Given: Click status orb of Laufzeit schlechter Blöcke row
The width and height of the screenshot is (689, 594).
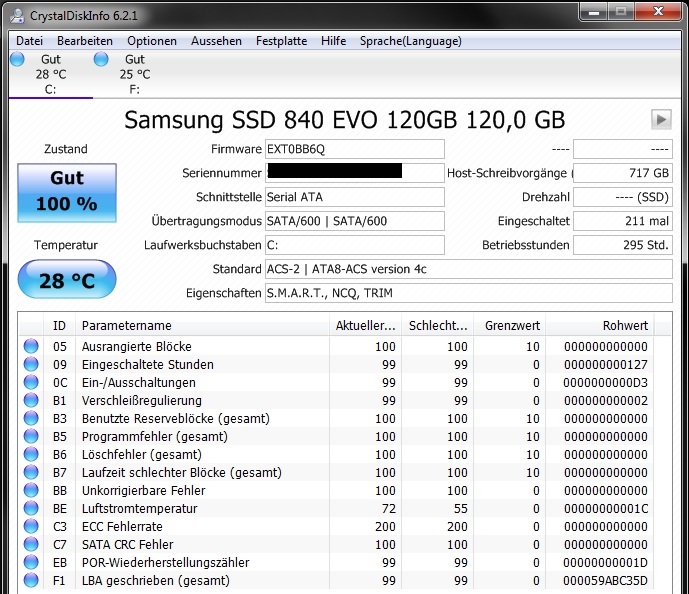Looking at the screenshot, I should (31, 472).
